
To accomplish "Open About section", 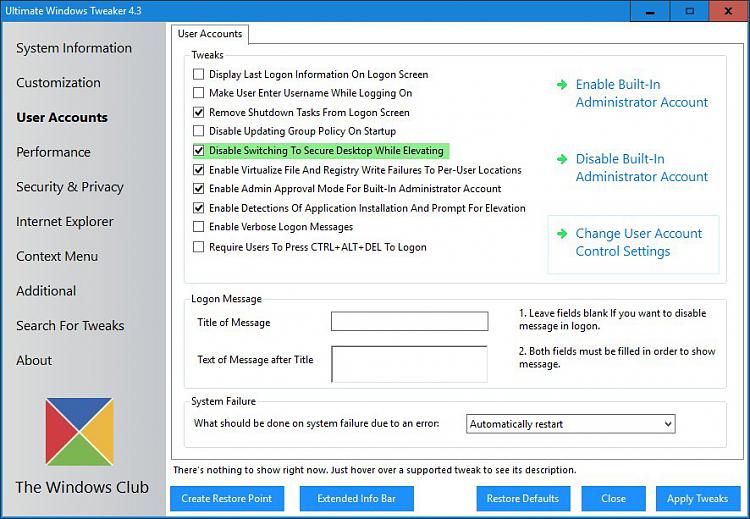I will click(34, 360).
